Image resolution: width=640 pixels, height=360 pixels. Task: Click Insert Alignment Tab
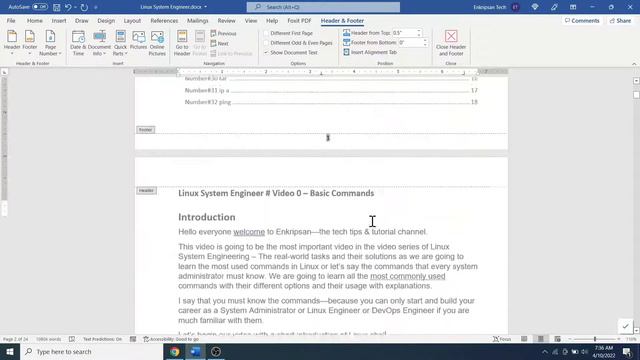[370, 52]
